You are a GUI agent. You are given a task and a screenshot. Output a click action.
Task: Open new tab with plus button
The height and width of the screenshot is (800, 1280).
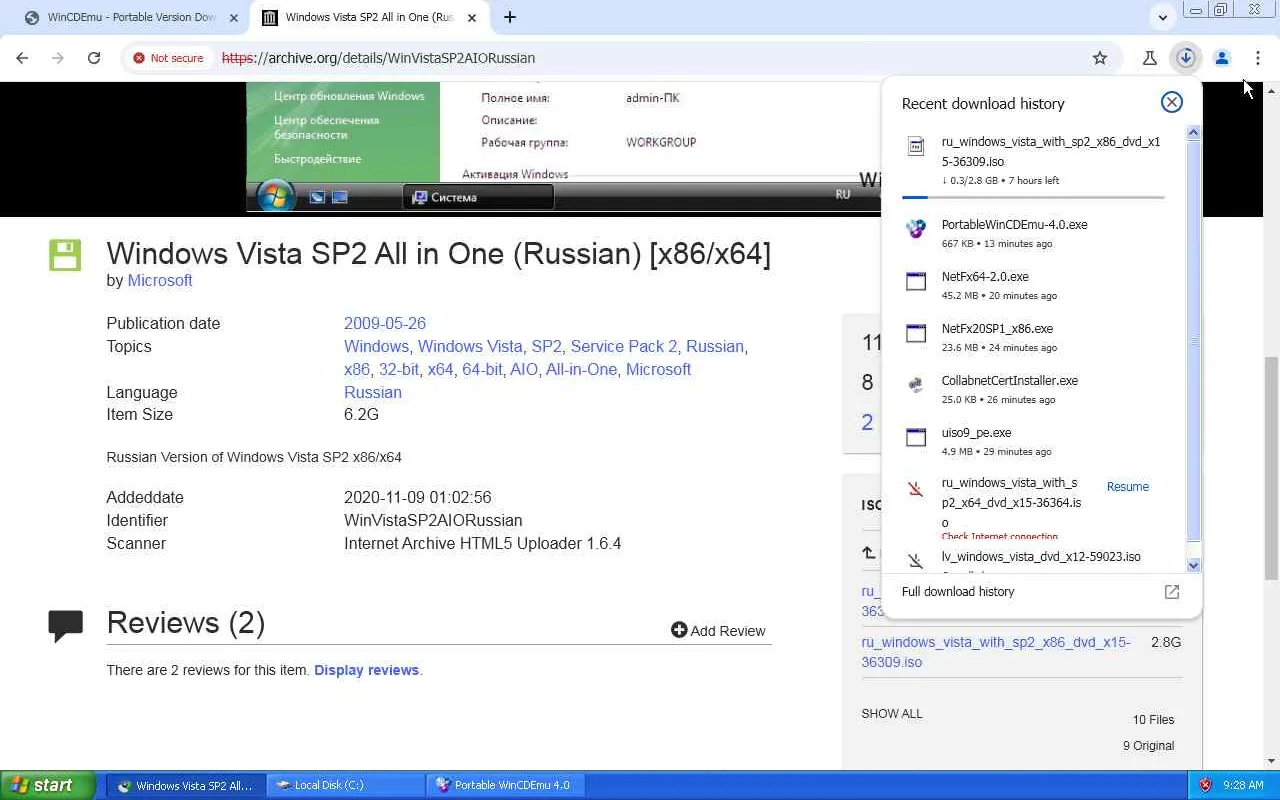[510, 17]
